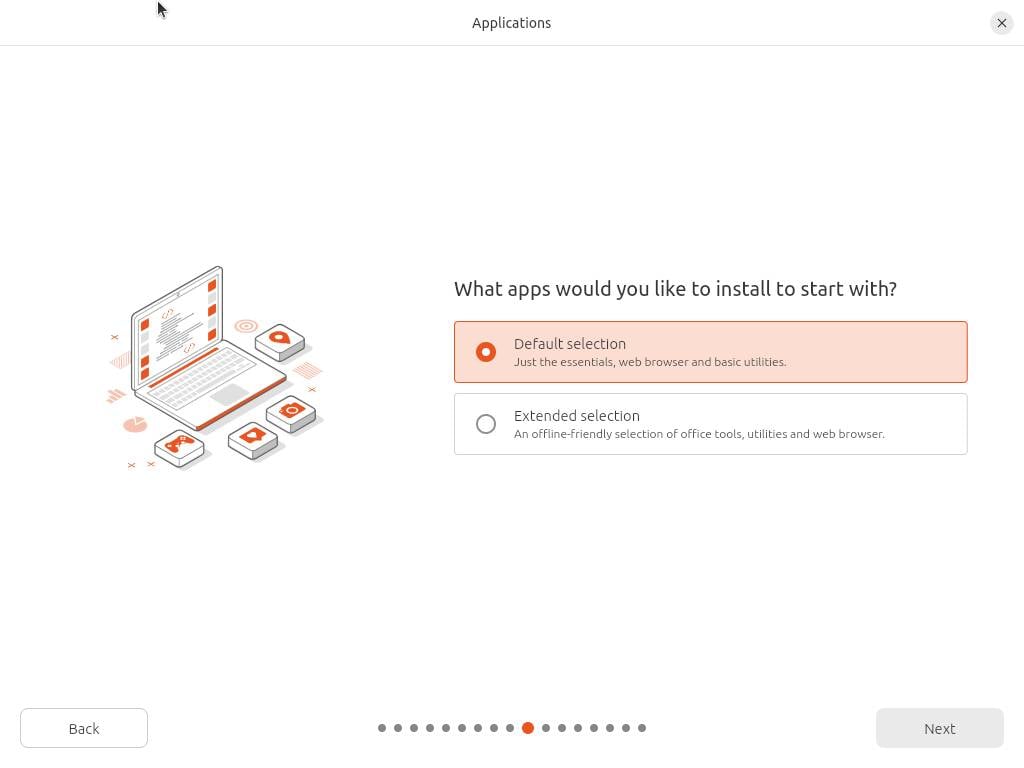Click the bullseye target graphic
Image resolution: width=1024 pixels, height=768 pixels.
coord(246,326)
